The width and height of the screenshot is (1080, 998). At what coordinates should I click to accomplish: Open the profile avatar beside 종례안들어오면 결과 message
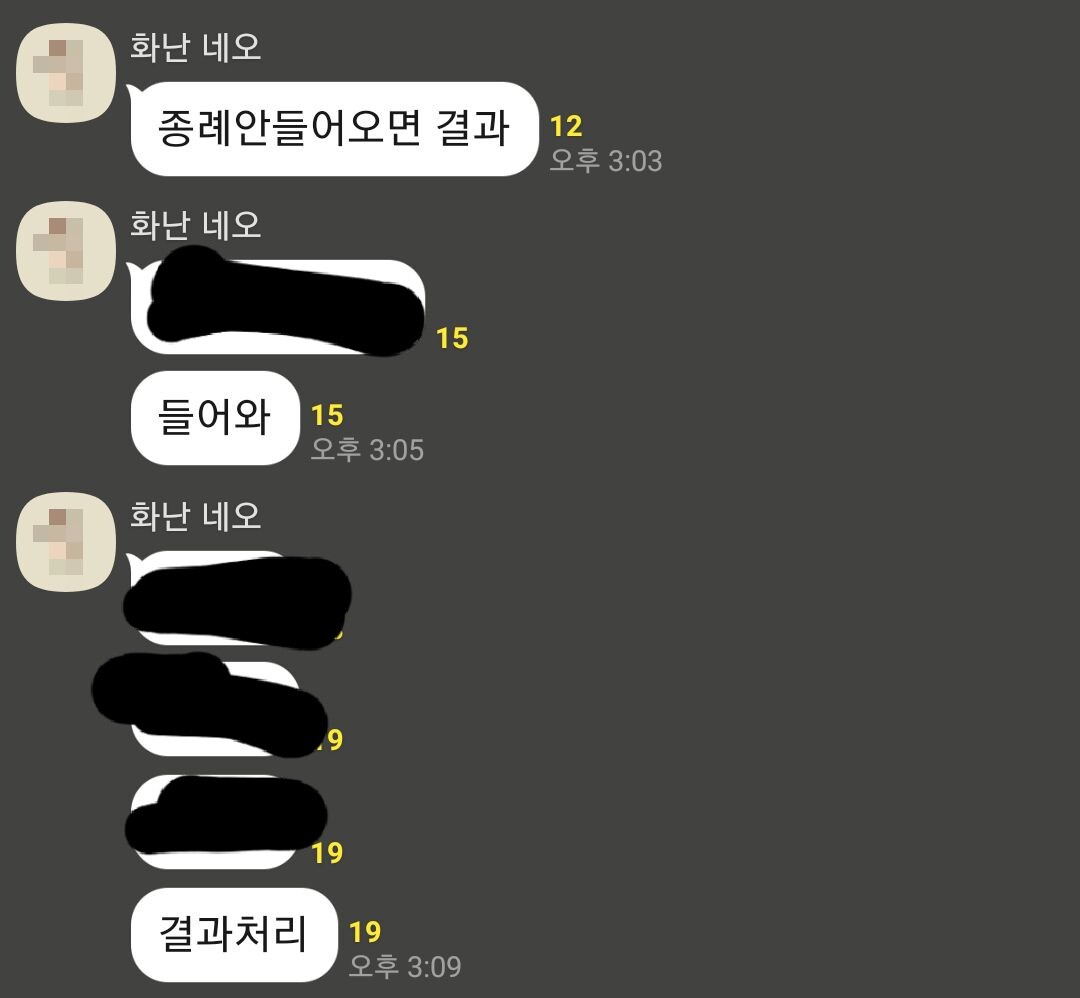click(x=66, y=73)
